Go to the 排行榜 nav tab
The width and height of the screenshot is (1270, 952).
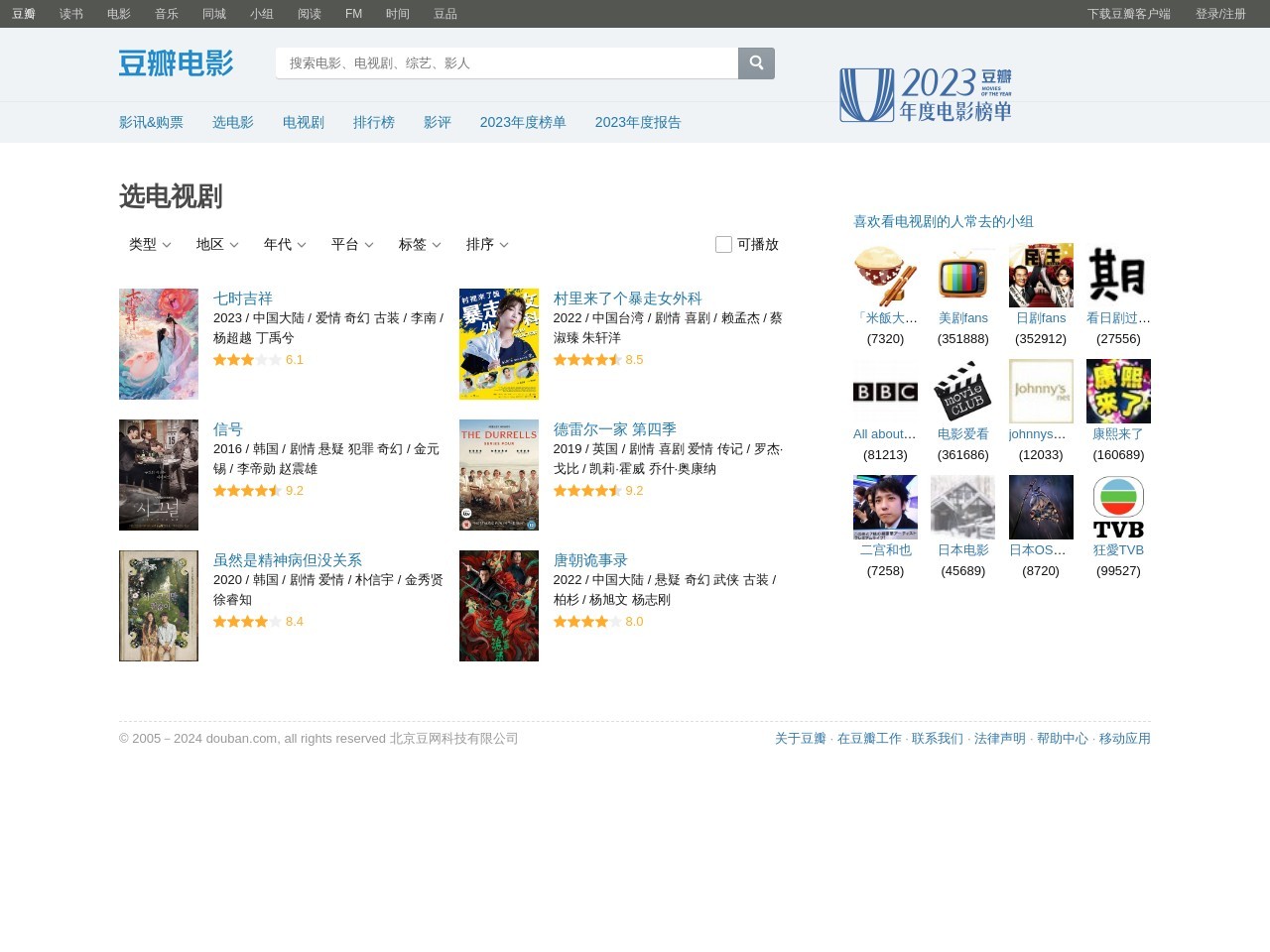click(374, 123)
